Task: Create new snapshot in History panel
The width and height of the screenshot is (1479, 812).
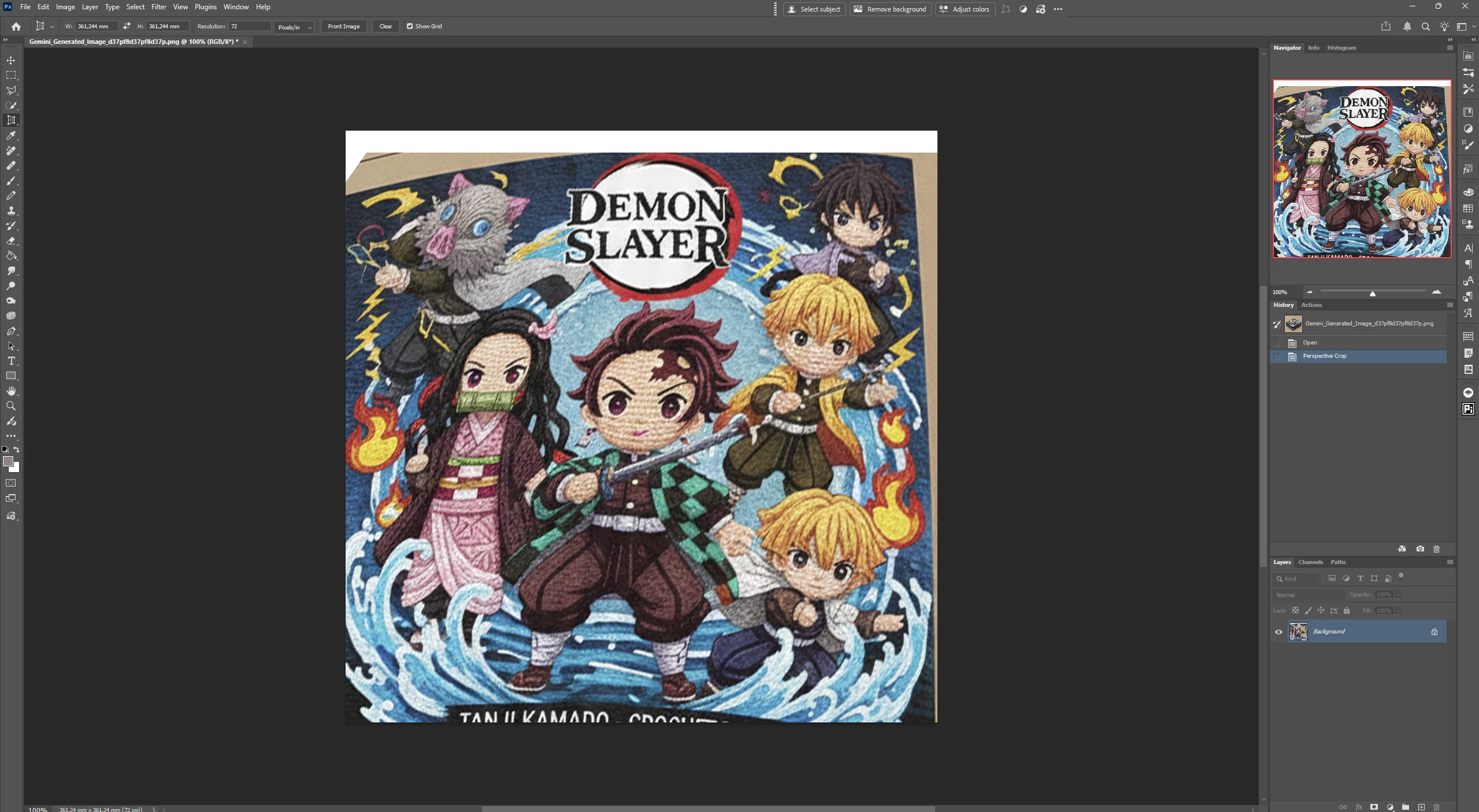Action: coord(1420,549)
